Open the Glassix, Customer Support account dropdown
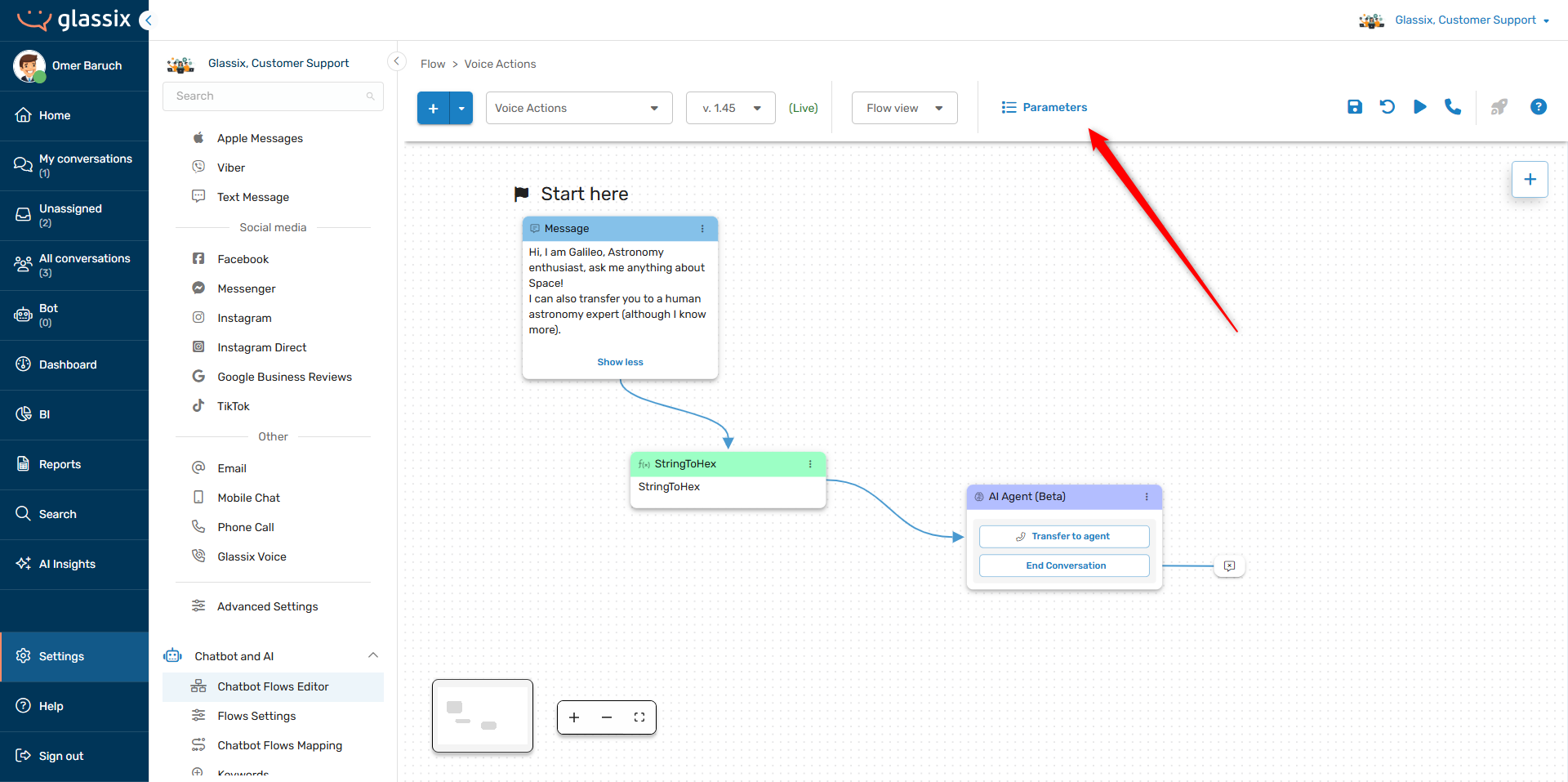The height and width of the screenshot is (782, 1568). tap(1454, 20)
